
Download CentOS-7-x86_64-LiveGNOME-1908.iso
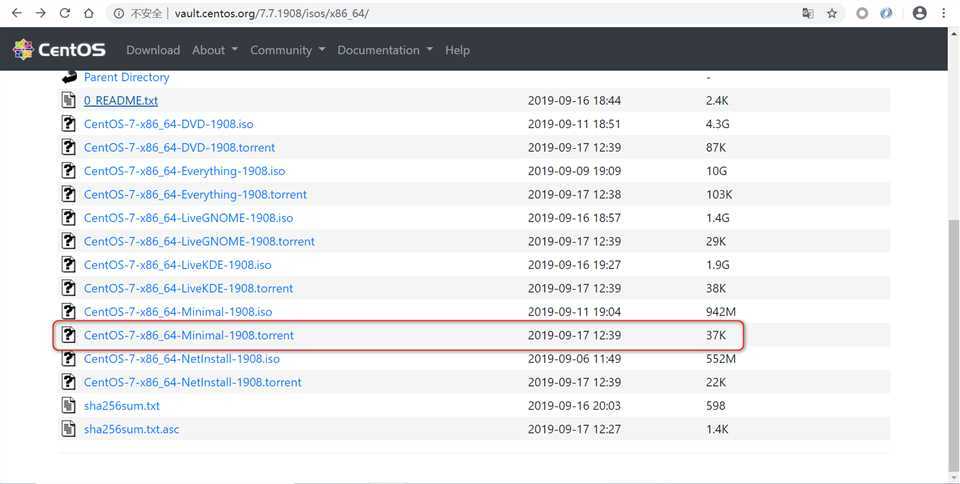point(189,218)
